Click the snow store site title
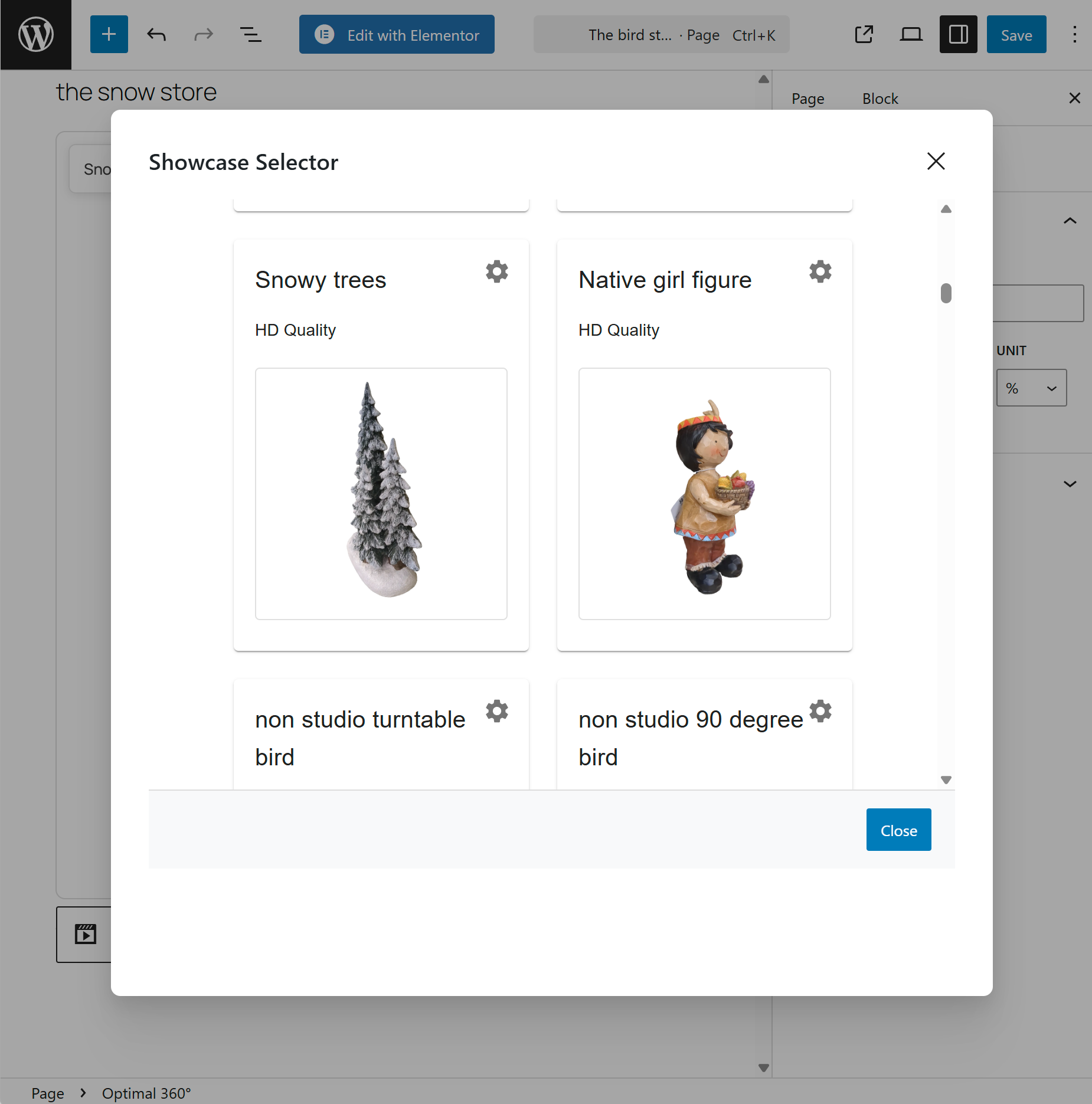 pos(136,92)
